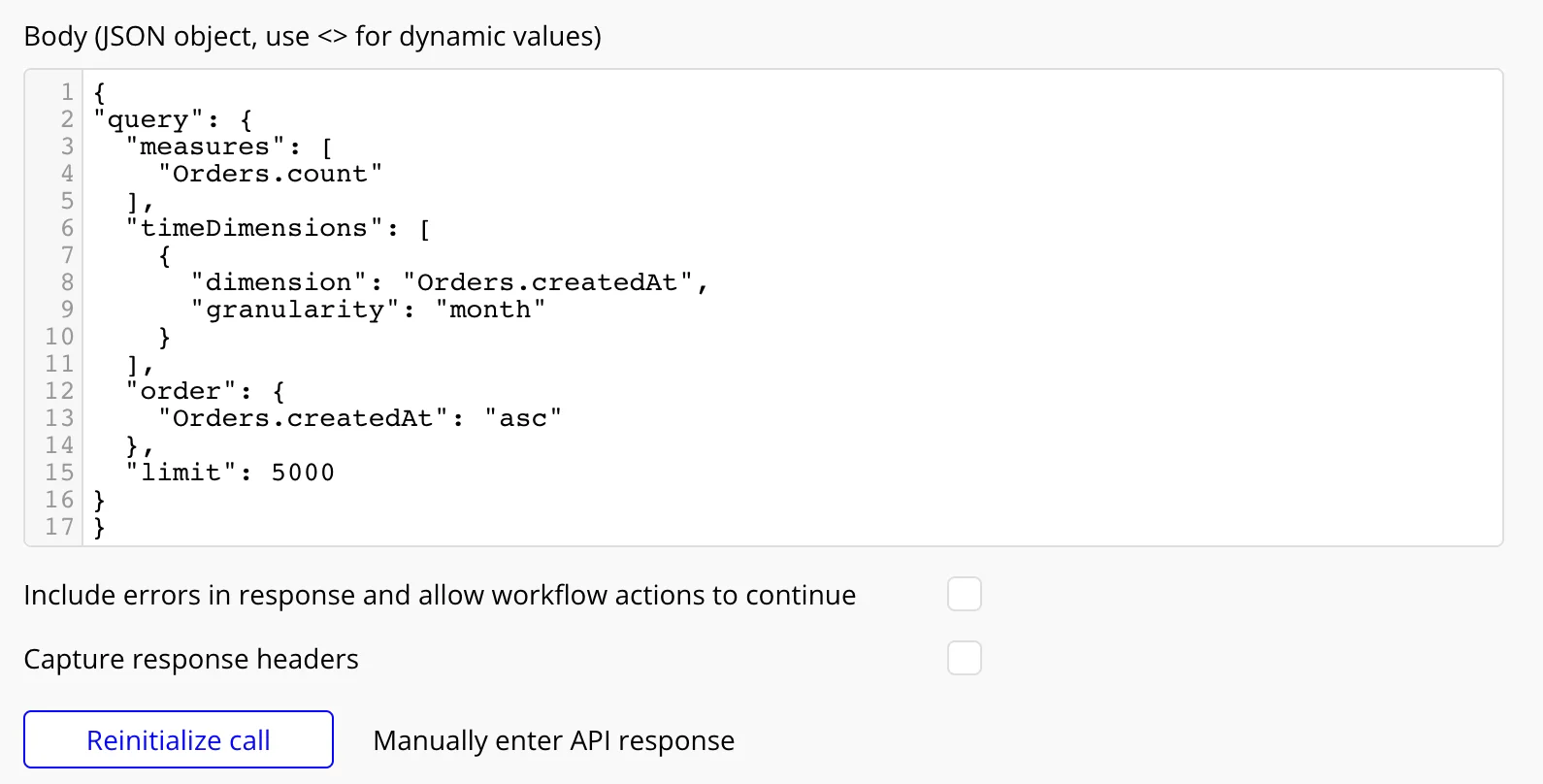The image size is (1543, 784).
Task: Open Manually enter API response
Action: point(553,740)
